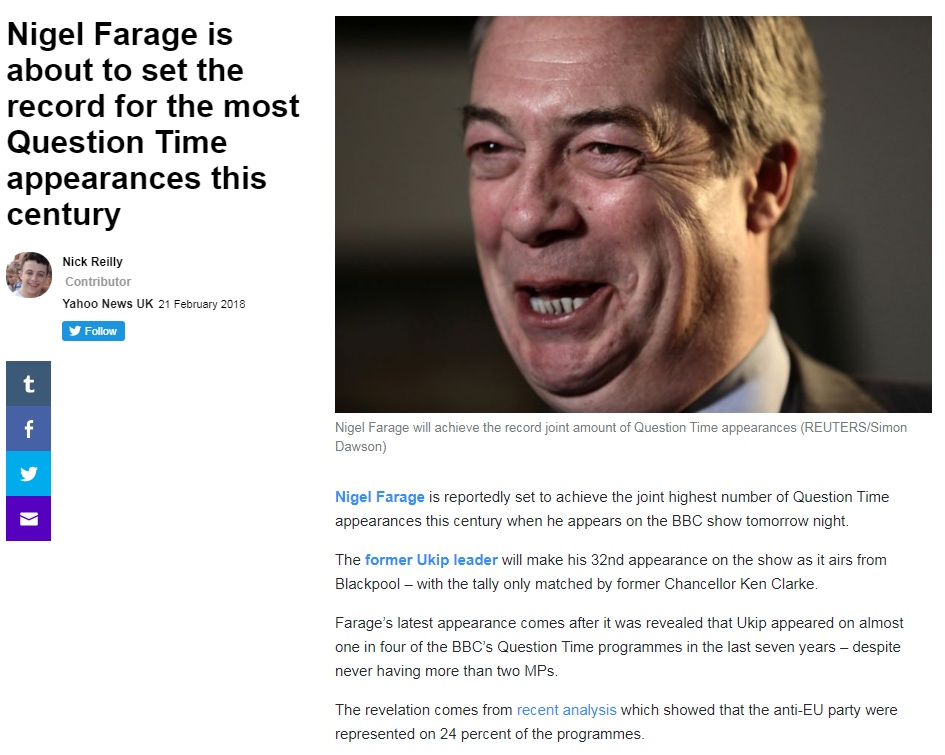Open the former Ukip leader link
Screen dimensions: 945x755
431,560
